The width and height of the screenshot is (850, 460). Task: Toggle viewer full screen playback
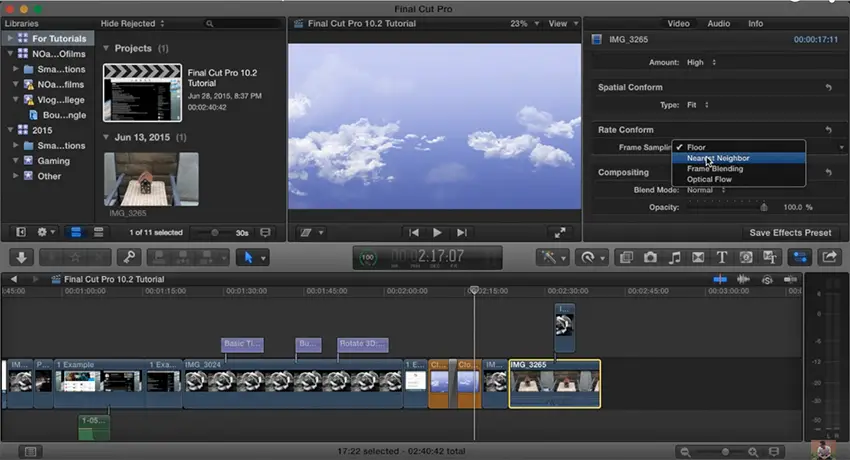tap(560, 232)
